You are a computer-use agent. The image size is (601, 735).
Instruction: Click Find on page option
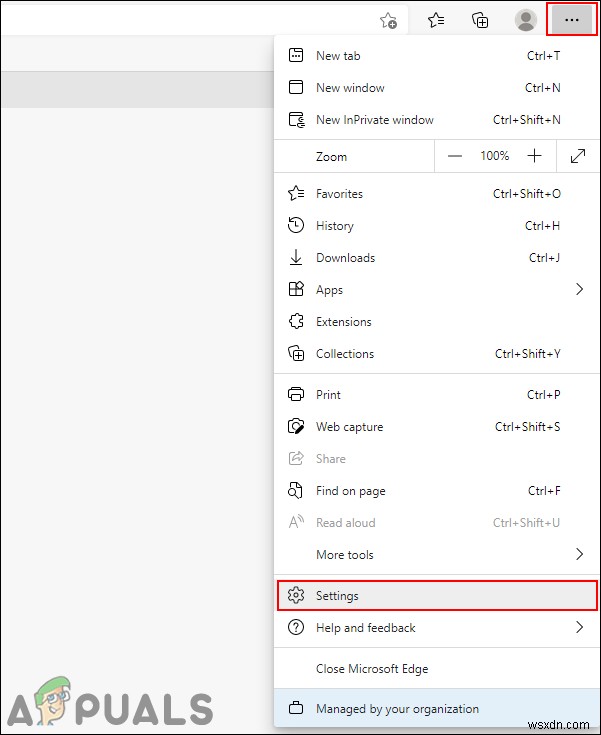pos(350,491)
